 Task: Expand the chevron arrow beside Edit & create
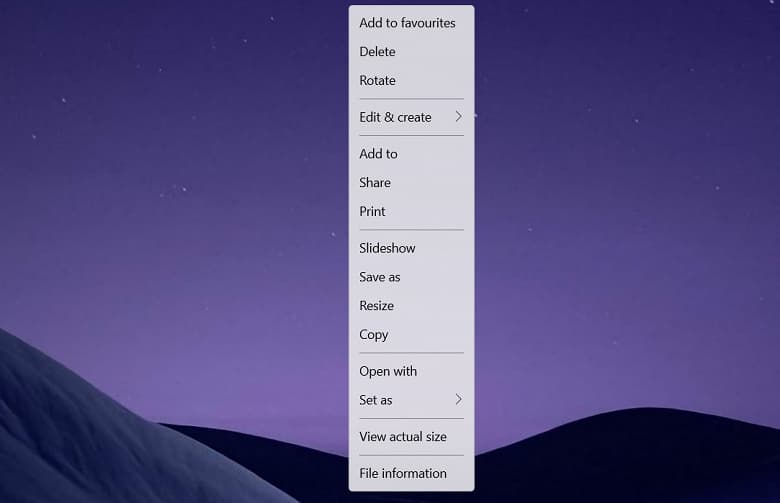[458, 117]
